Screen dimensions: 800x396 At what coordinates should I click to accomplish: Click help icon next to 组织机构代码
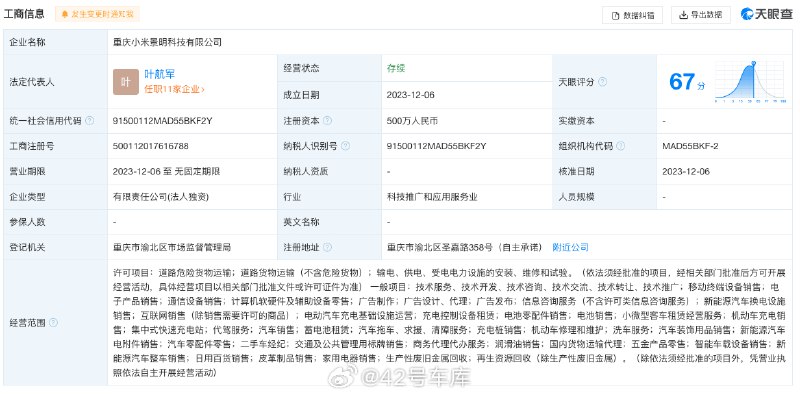(x=620, y=146)
